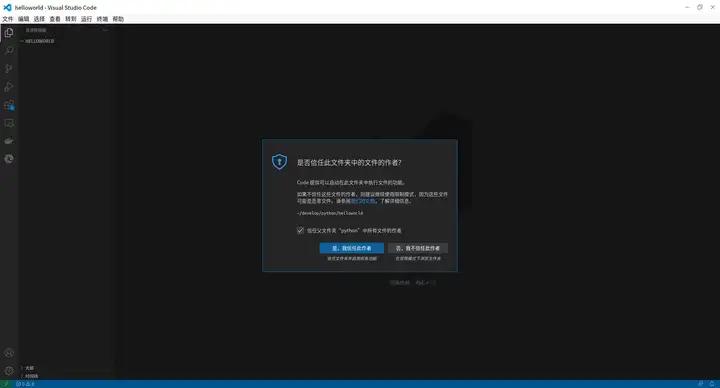This screenshot has width=720, height=388.
Task: Open the Manage gear icon
Action: [x=9, y=371]
